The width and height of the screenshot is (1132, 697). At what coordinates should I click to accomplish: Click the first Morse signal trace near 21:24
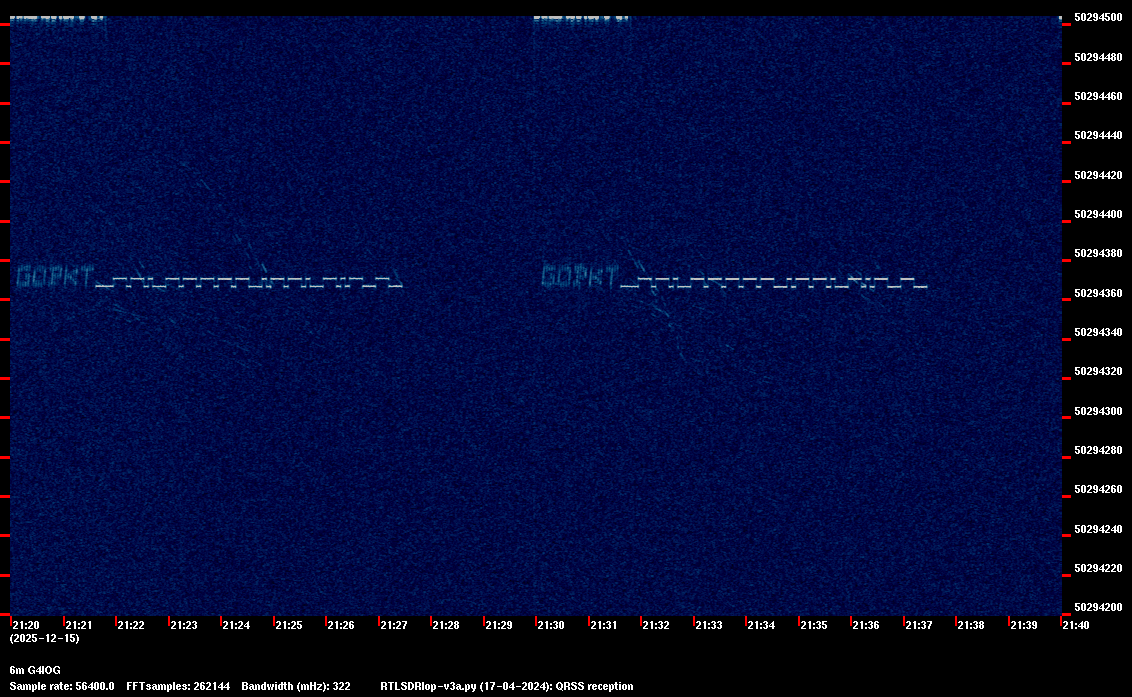click(x=250, y=282)
